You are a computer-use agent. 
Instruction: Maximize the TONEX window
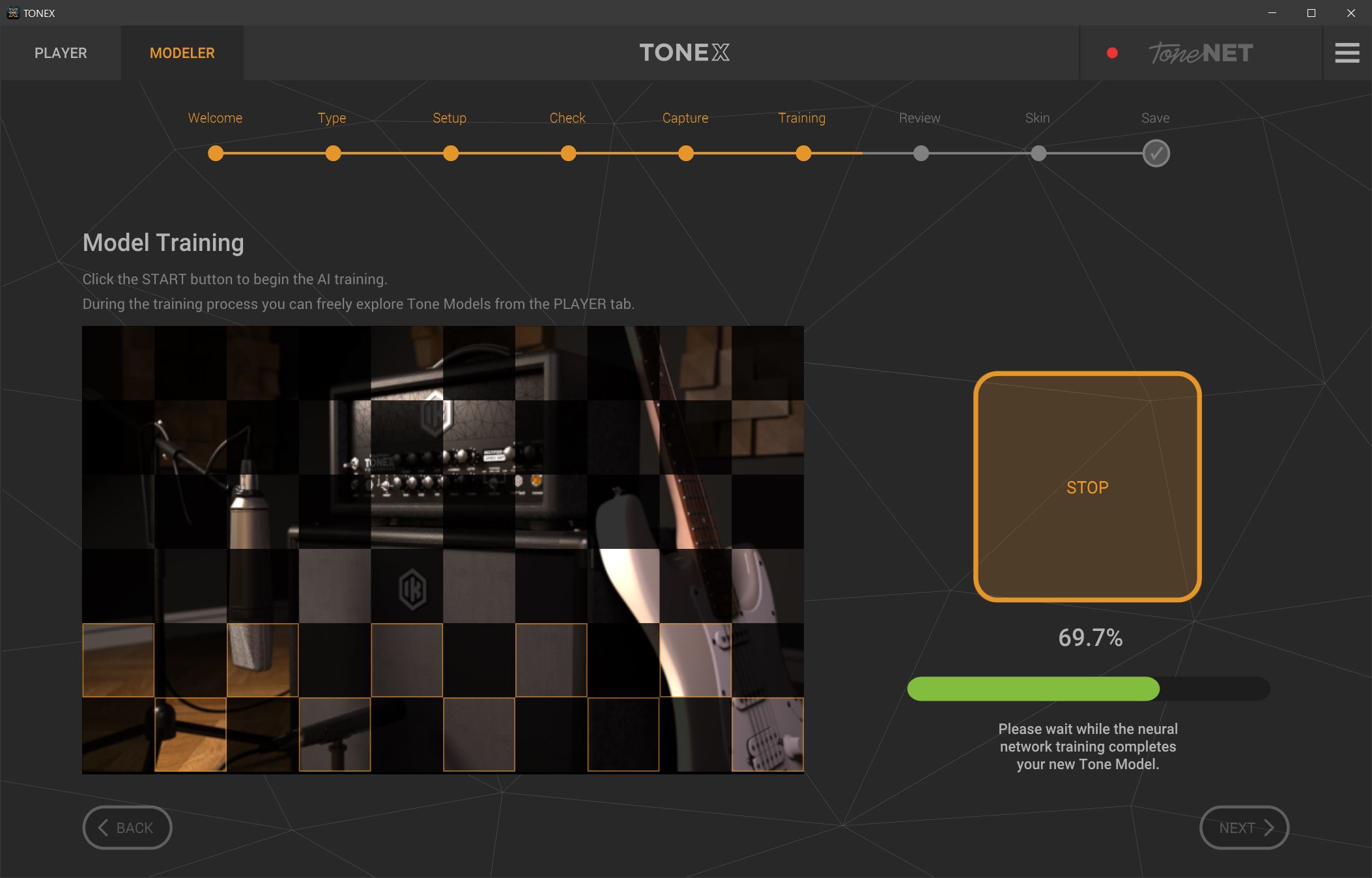(1311, 13)
